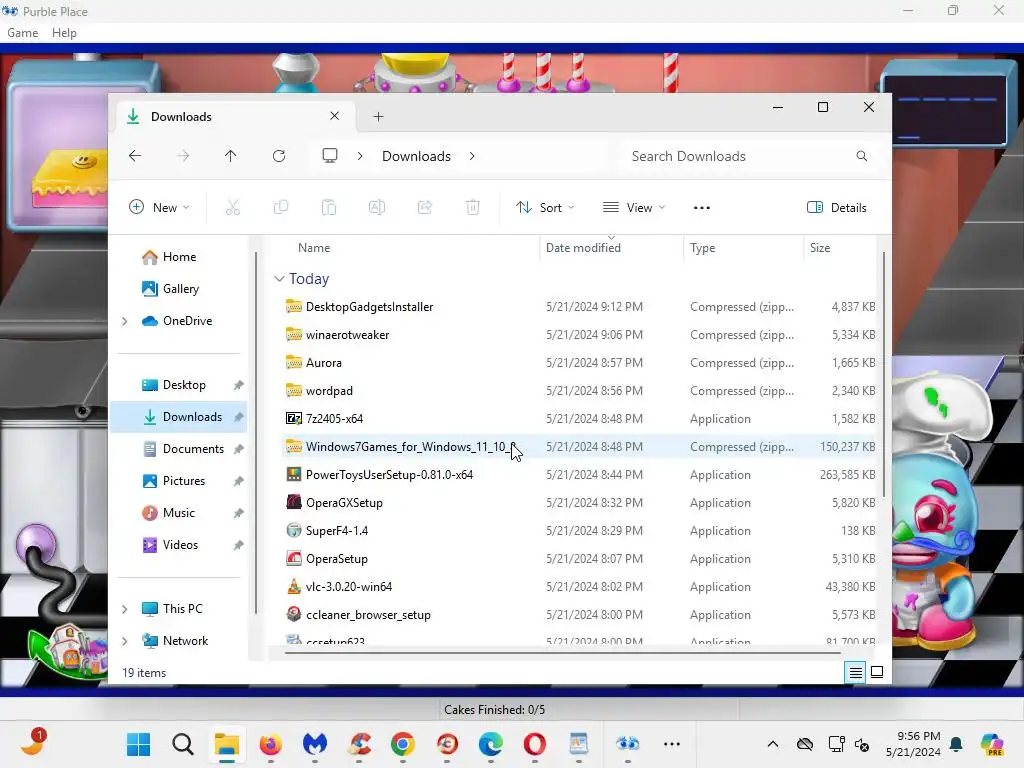Click the Rename icon in toolbar
This screenshot has height=768, width=1024.
click(x=377, y=208)
